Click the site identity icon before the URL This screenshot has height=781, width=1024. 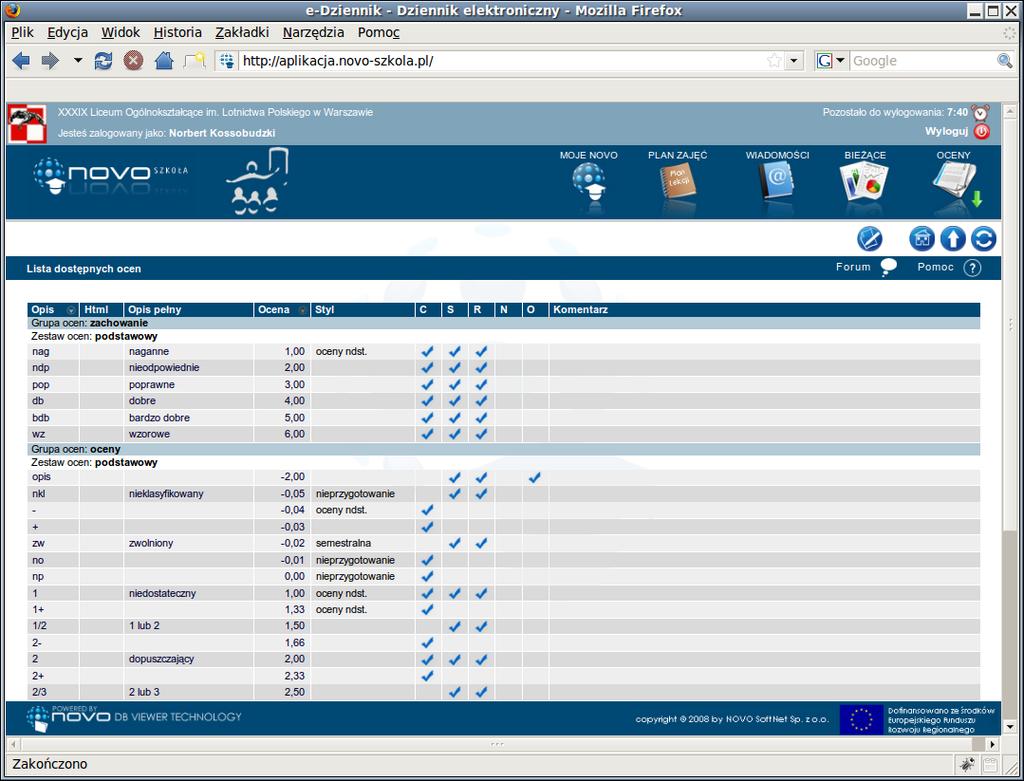pyautogui.click(x=227, y=61)
